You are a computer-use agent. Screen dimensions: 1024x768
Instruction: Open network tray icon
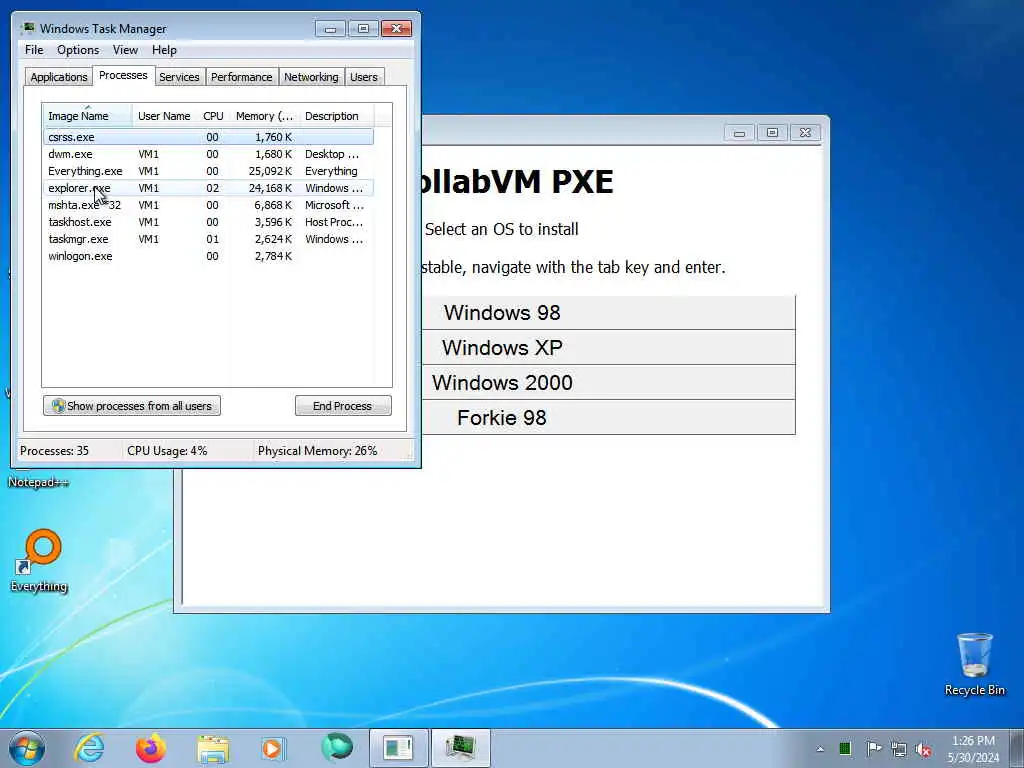pyautogui.click(x=899, y=749)
